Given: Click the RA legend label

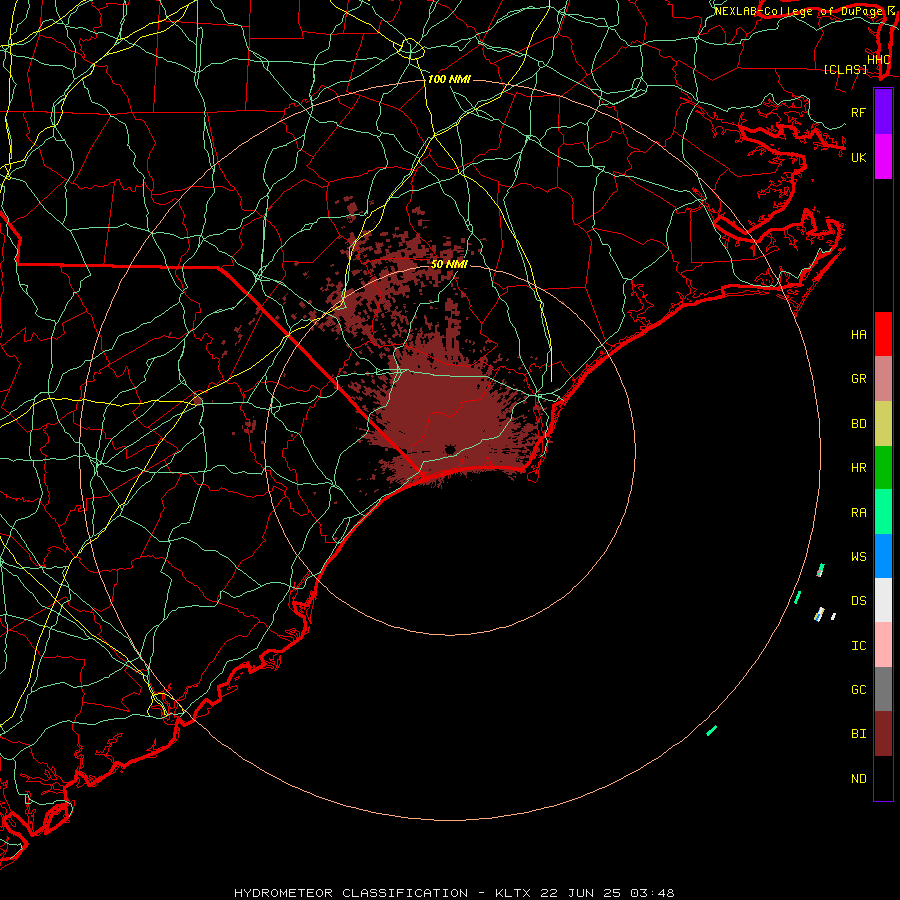Looking at the screenshot, I should pyautogui.click(x=859, y=513).
